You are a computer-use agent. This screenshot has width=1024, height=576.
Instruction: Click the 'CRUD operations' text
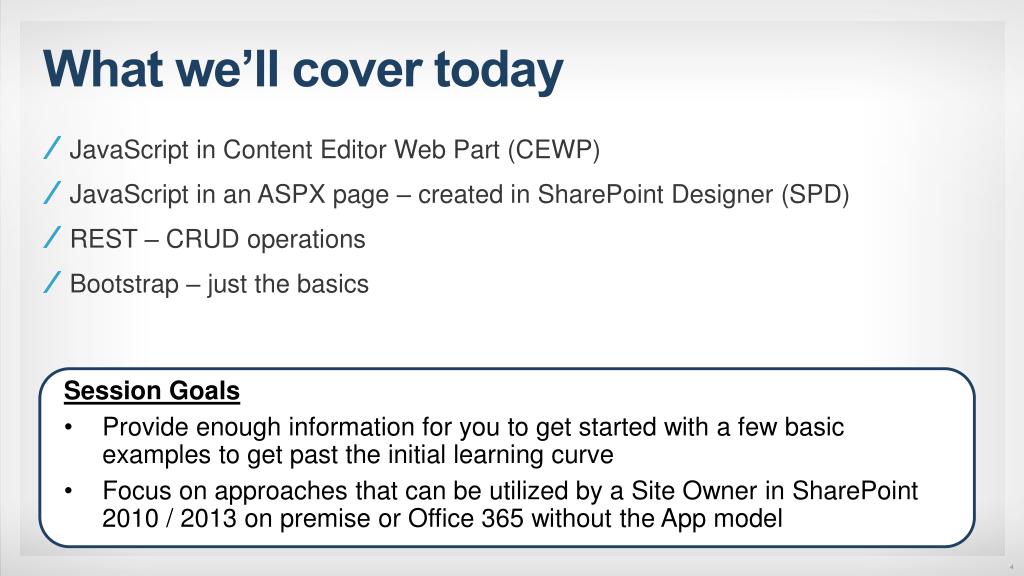(x=265, y=240)
